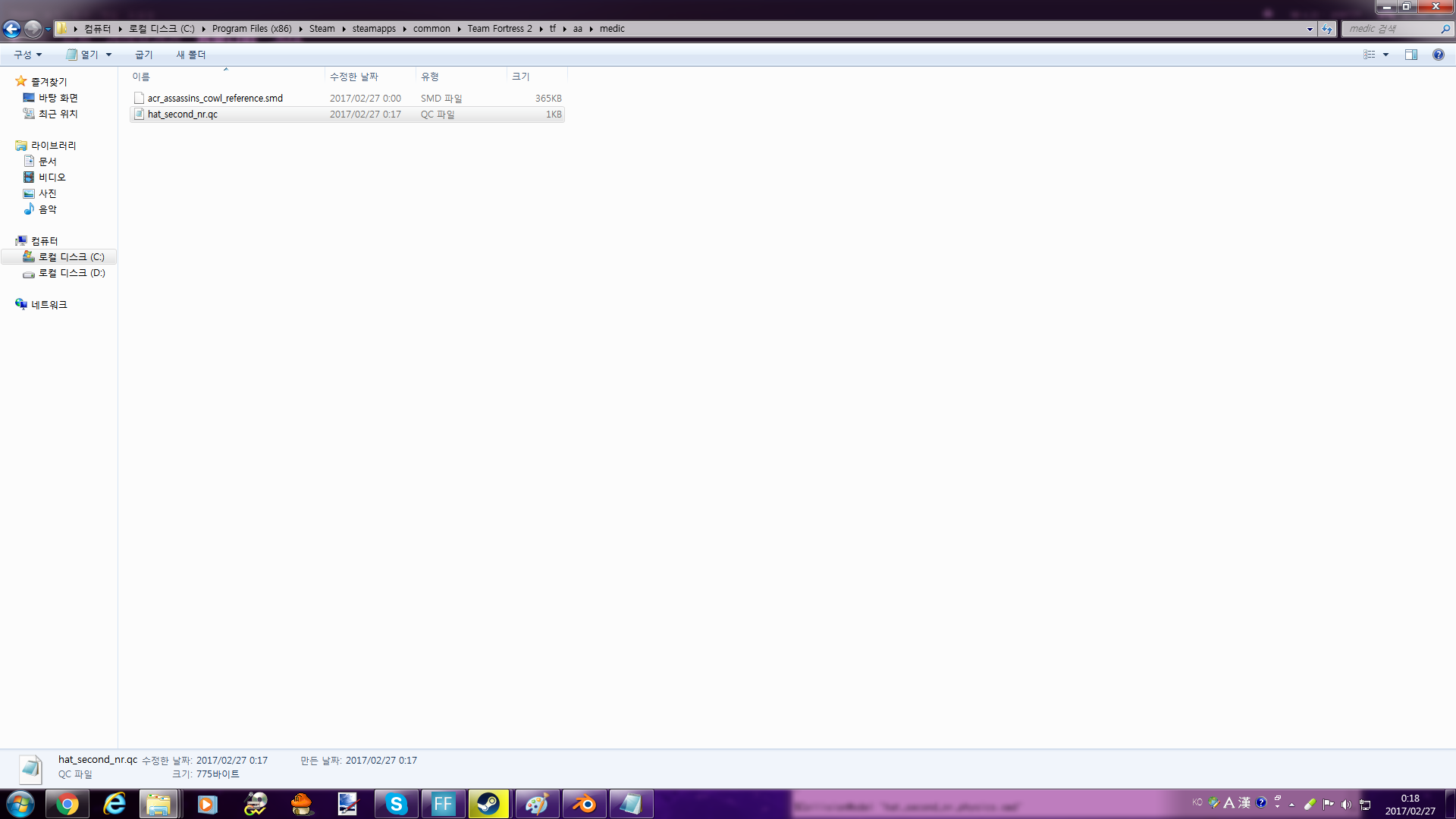The height and width of the screenshot is (819, 1456).
Task: Open Steam from the taskbar
Action: pos(488,804)
